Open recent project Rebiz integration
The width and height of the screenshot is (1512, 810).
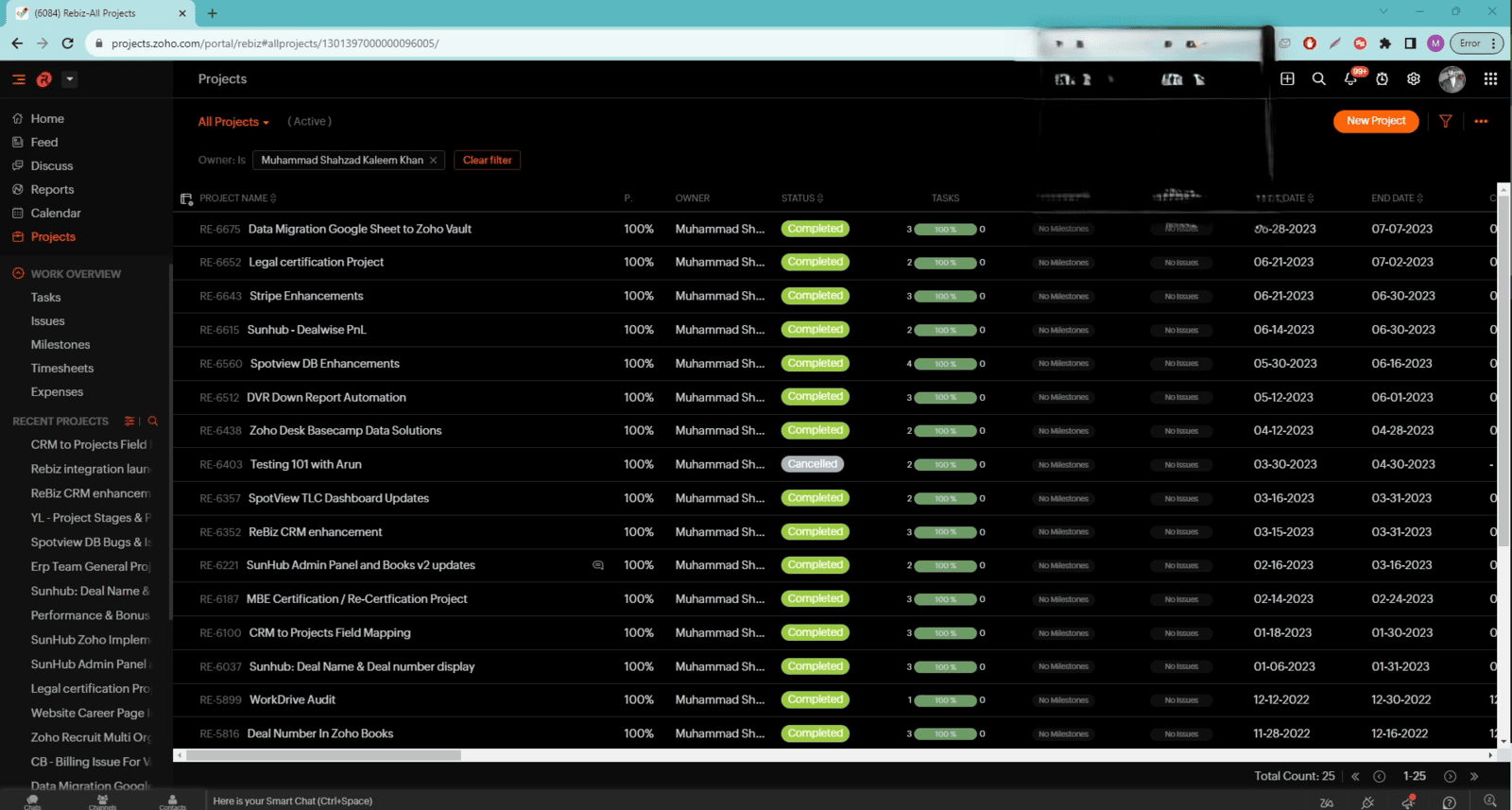[x=90, y=469]
